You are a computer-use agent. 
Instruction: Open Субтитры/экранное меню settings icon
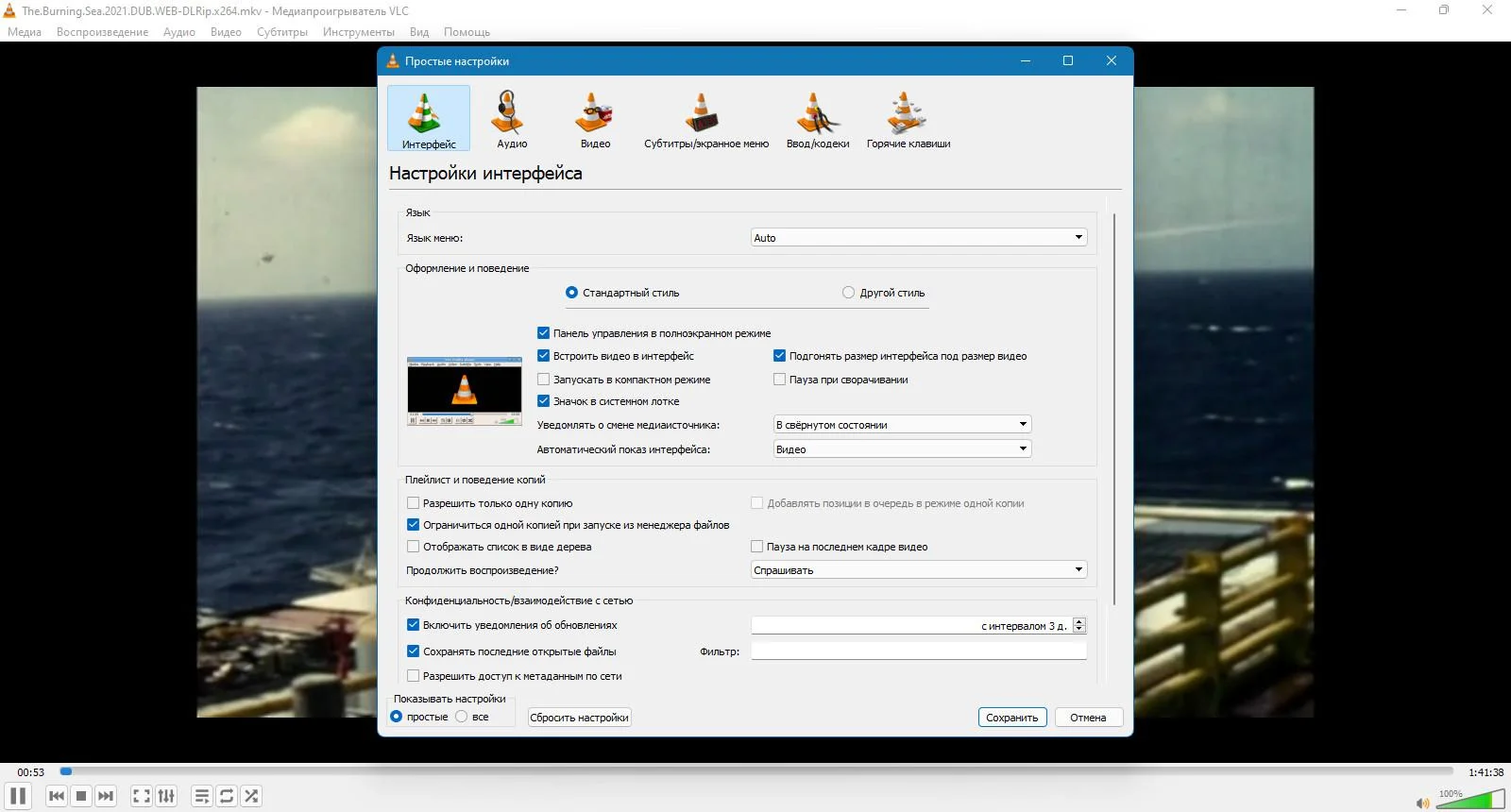point(705,119)
